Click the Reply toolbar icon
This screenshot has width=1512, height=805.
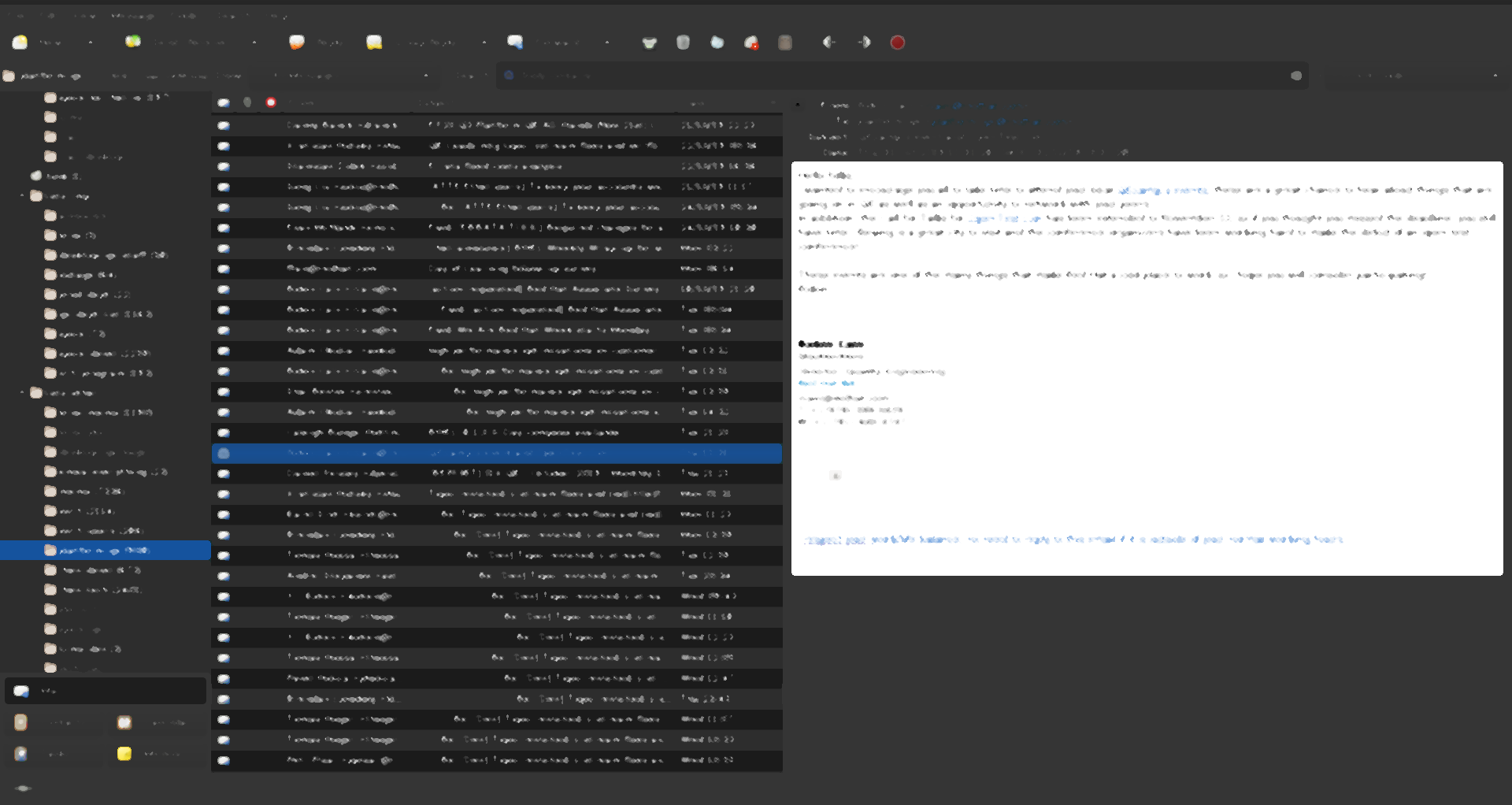297,42
